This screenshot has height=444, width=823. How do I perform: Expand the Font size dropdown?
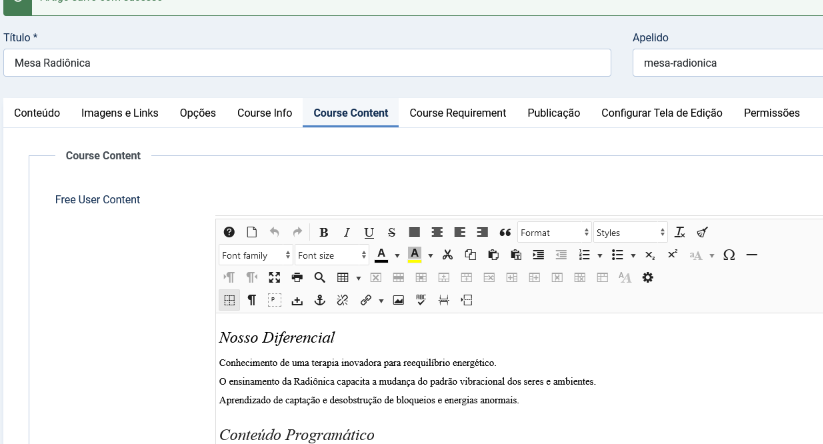point(331,255)
